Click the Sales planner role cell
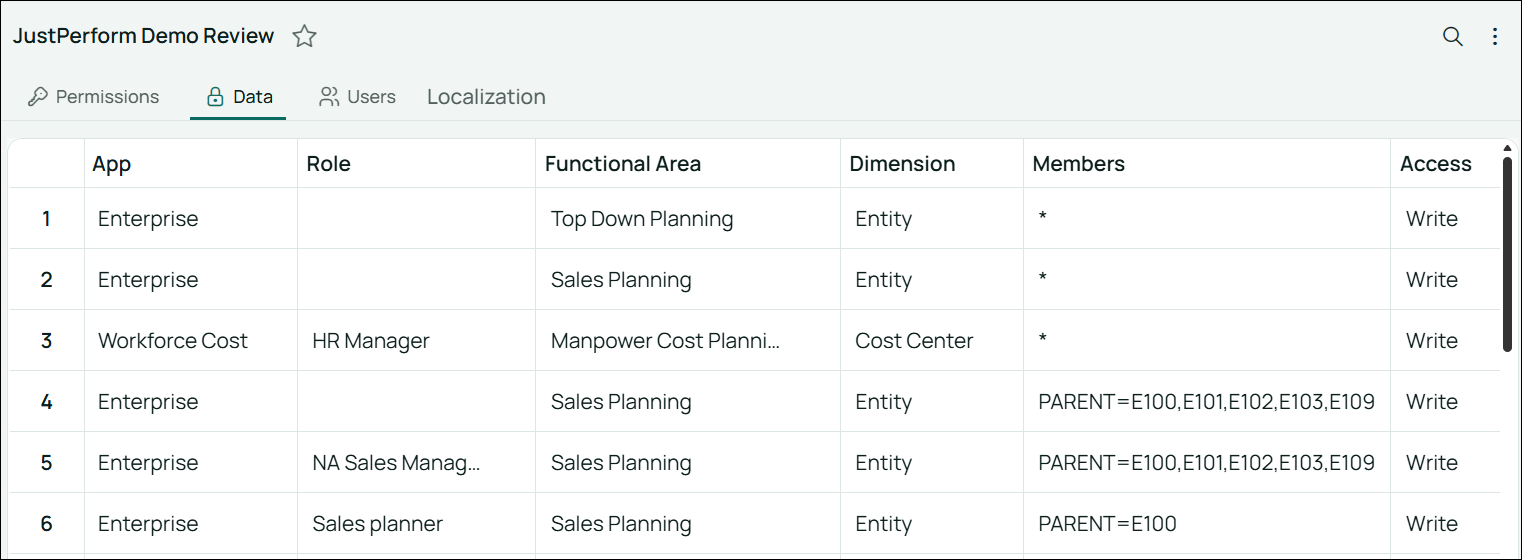 [416, 523]
